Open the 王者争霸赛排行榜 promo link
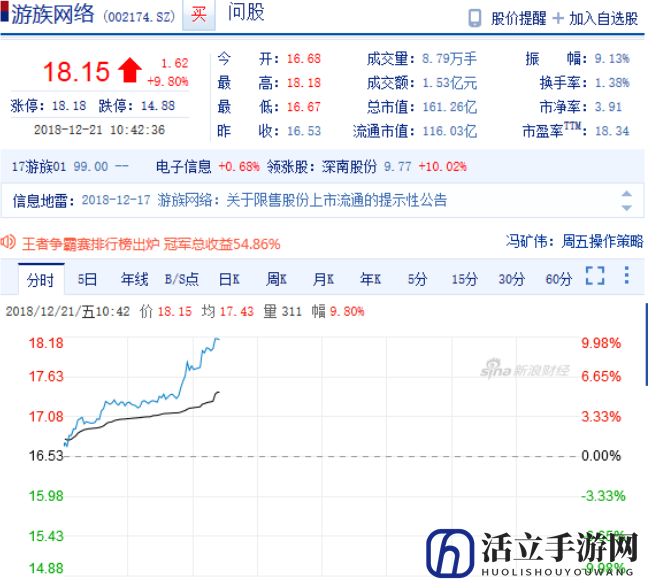This screenshot has height=583, width=648. tap(151, 244)
